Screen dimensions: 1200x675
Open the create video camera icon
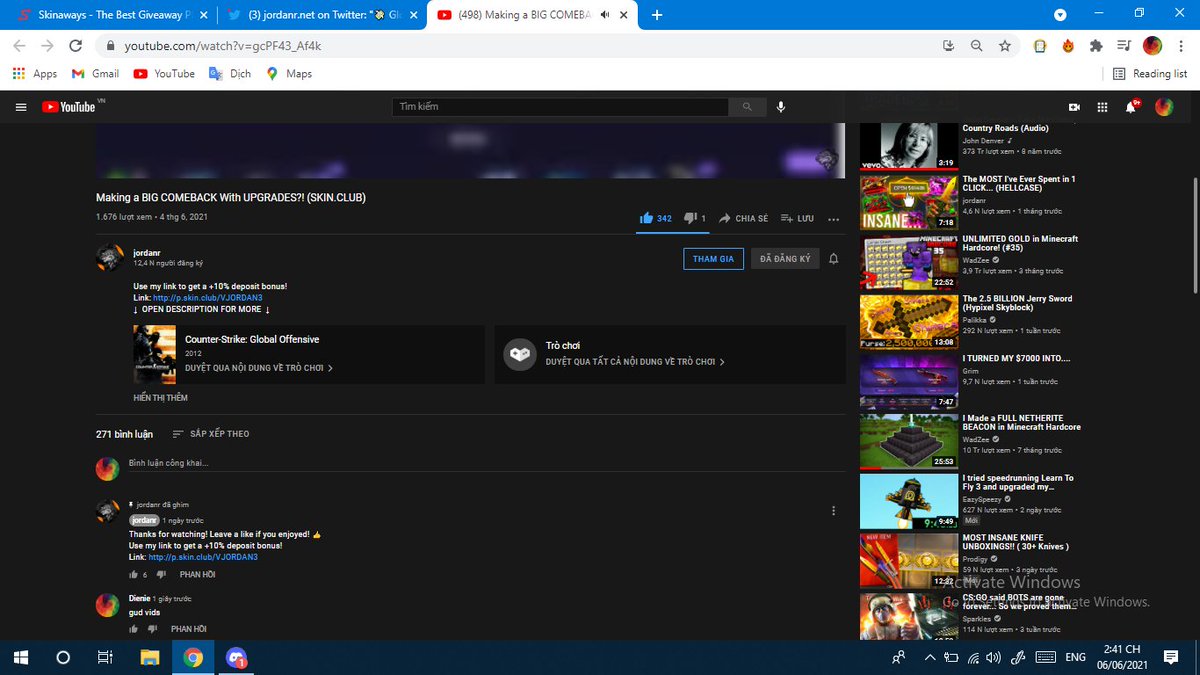pos(1074,107)
